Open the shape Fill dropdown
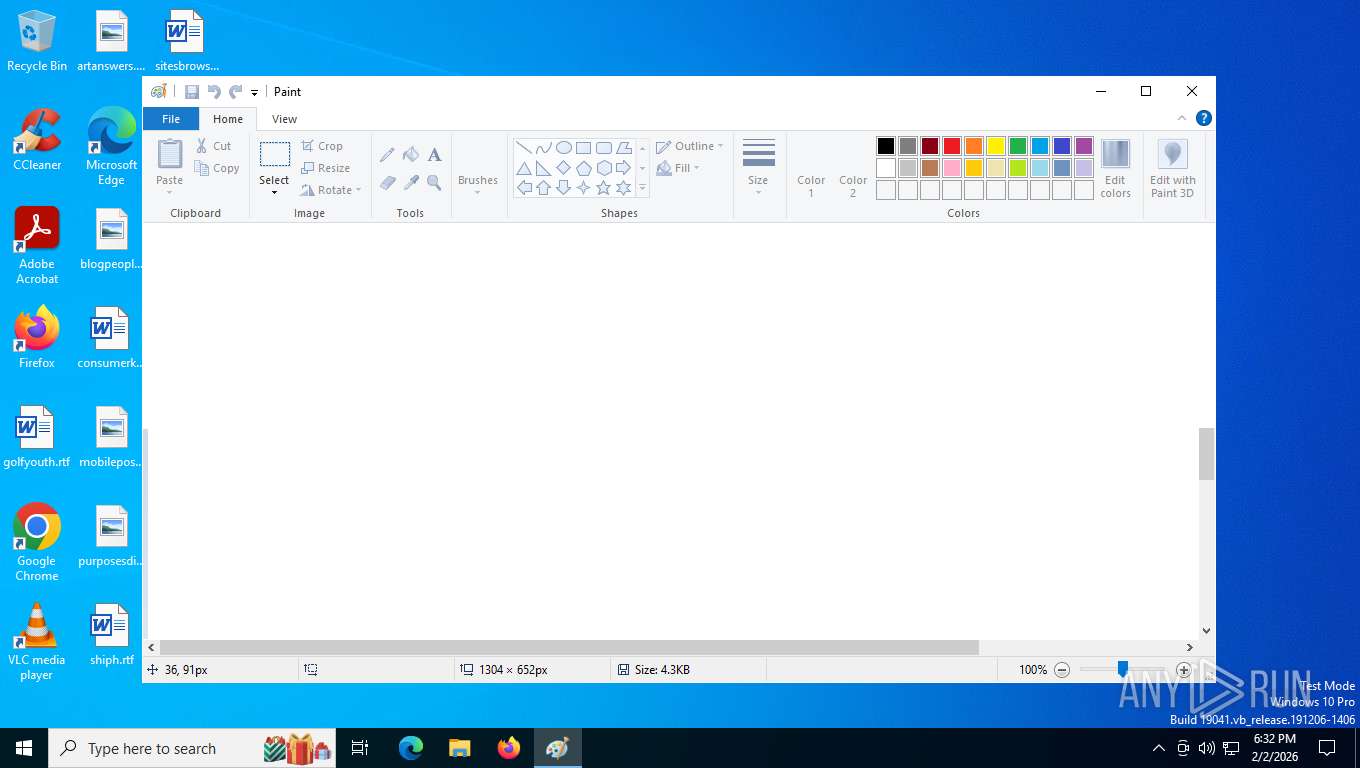1360x768 pixels. click(x=678, y=168)
